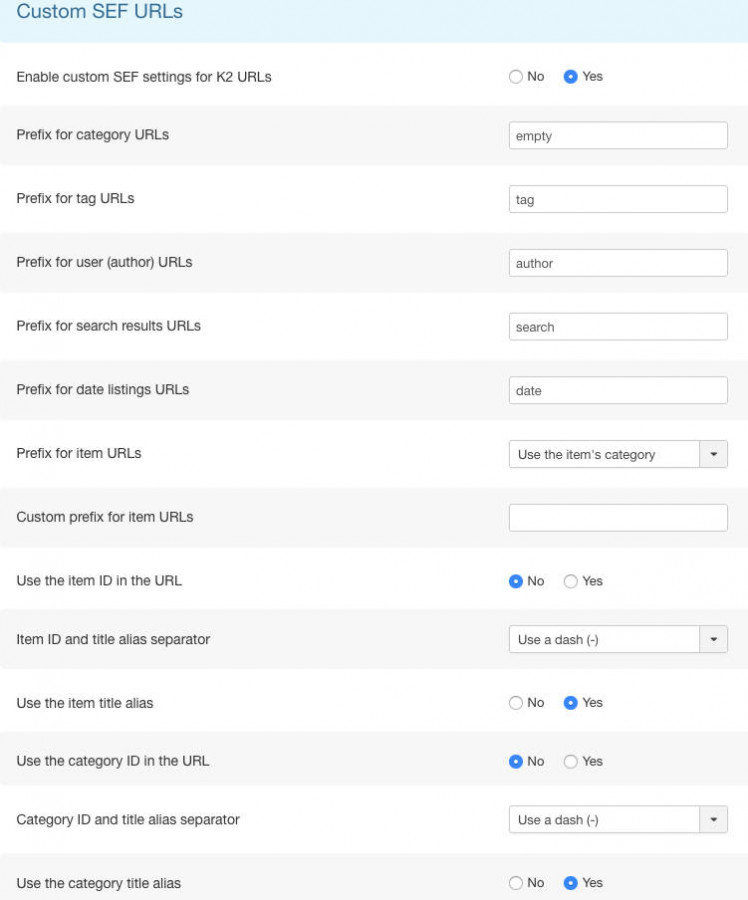Click the Prefix for tag URLs field
This screenshot has height=900, width=748.
tap(618, 199)
